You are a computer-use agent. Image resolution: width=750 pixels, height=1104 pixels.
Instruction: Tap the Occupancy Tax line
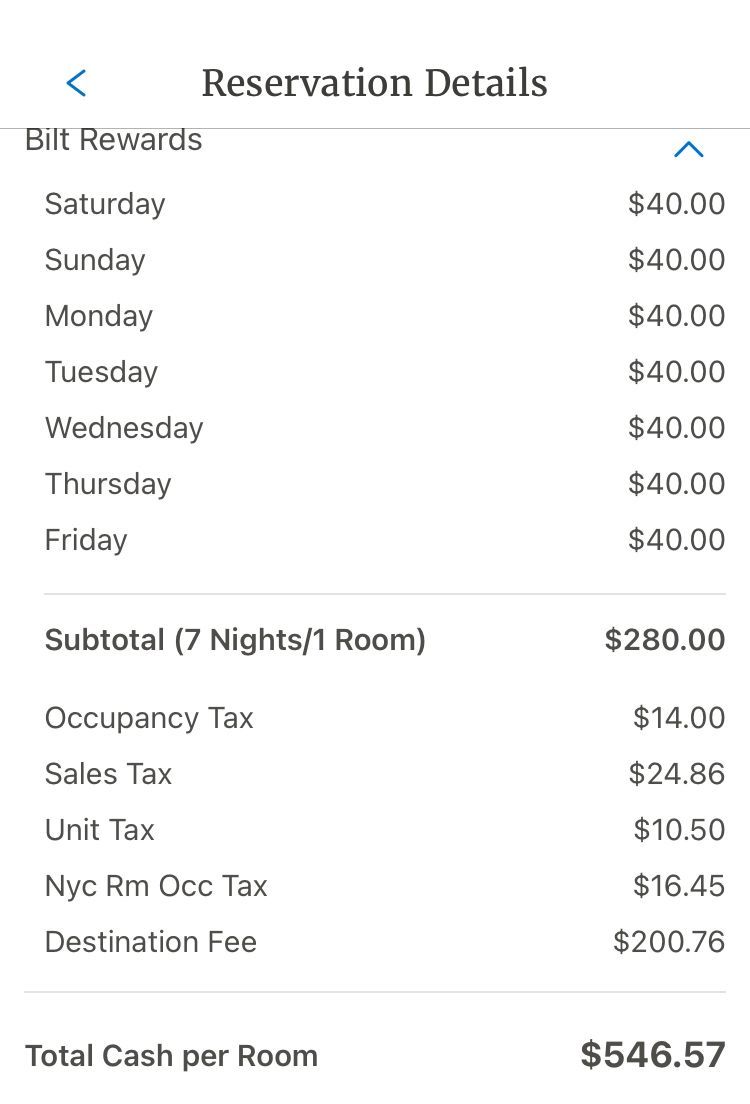pyautogui.click(x=385, y=717)
